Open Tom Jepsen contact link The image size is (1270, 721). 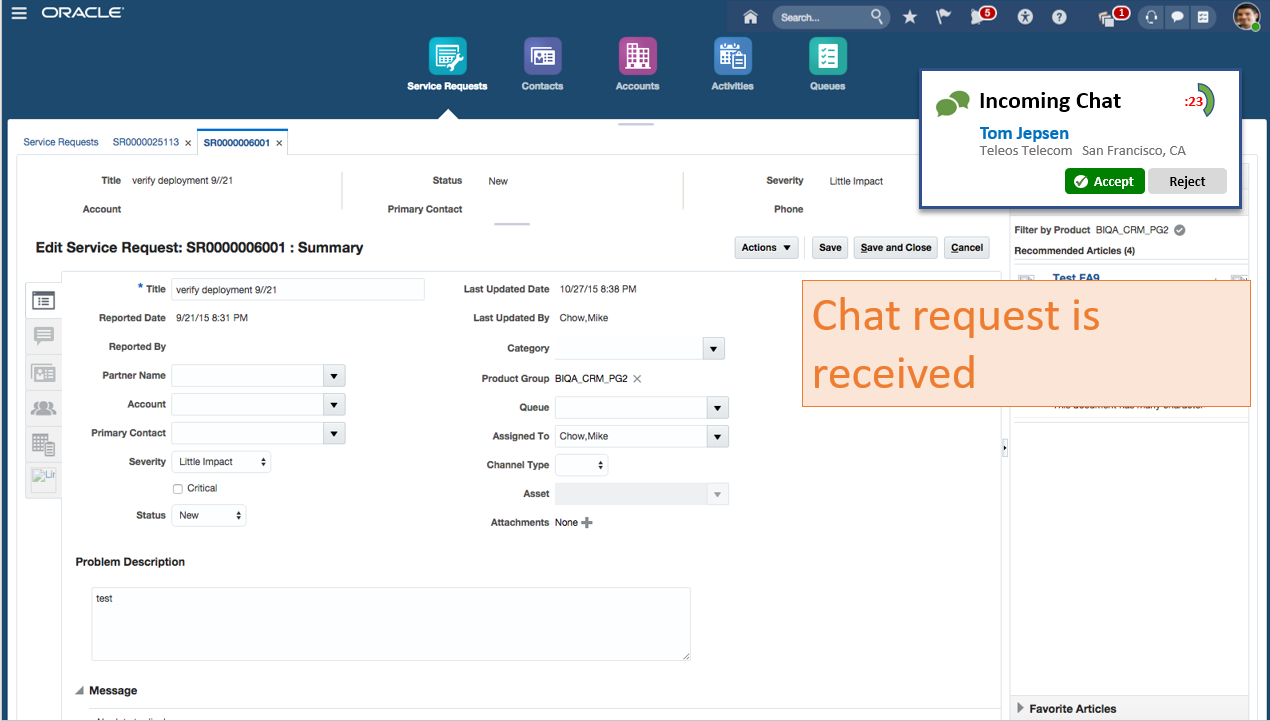click(1024, 133)
